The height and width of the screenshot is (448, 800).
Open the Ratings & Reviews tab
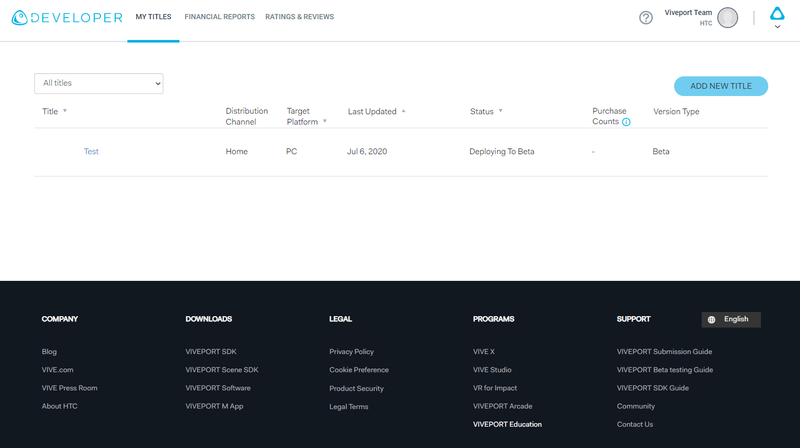tap(299, 17)
